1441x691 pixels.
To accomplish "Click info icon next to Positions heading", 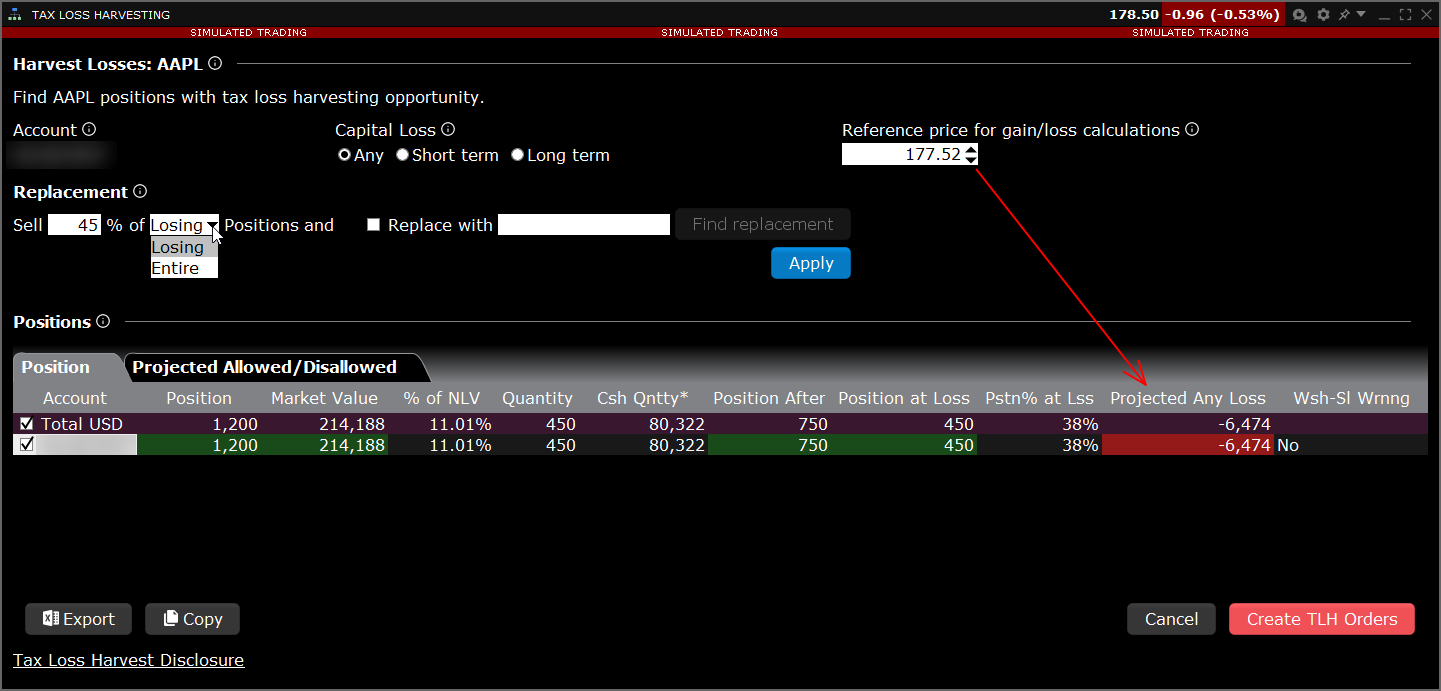I will pyautogui.click(x=103, y=322).
